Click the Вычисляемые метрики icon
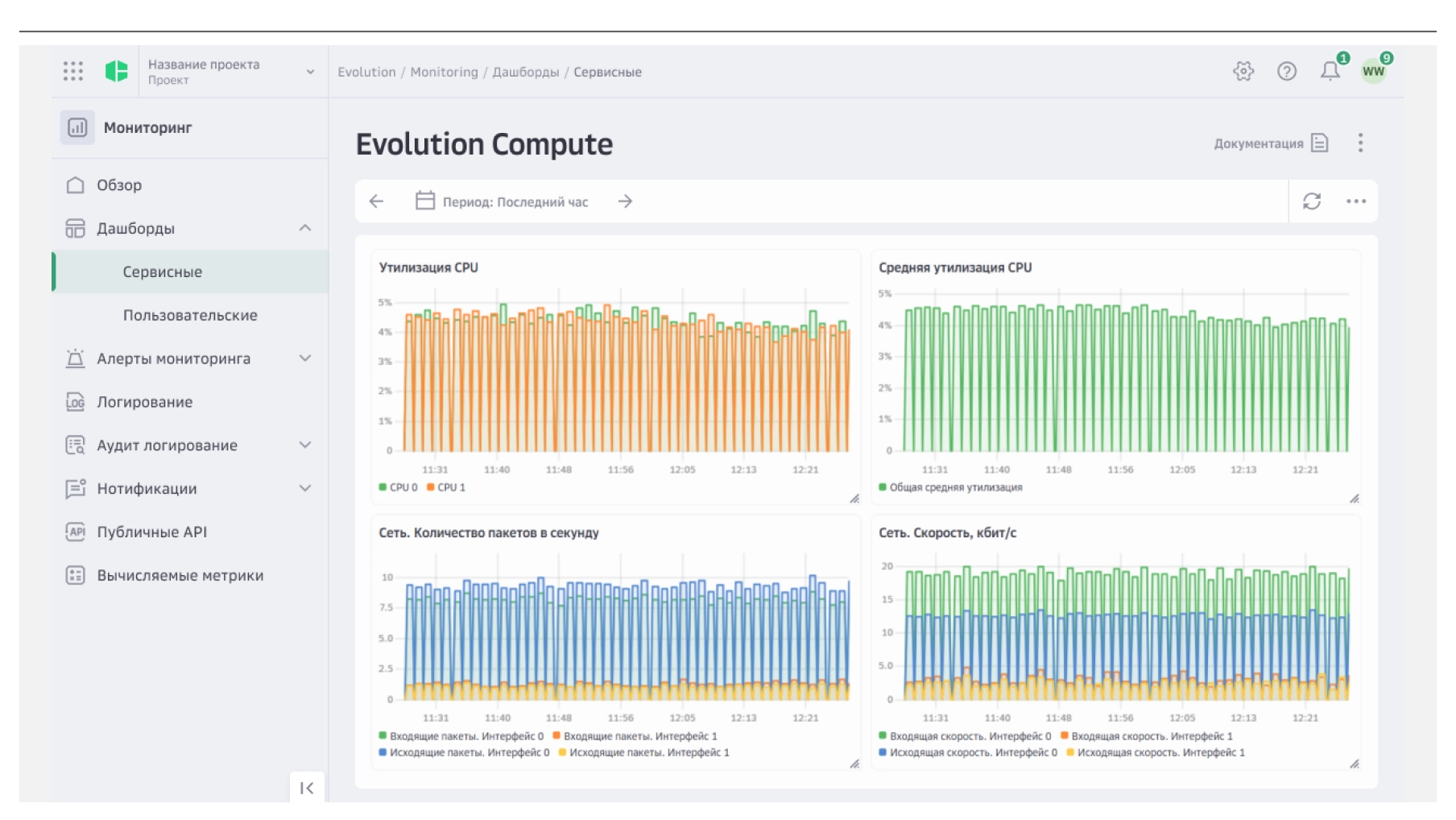Viewport: 1456px width, 820px height. pos(75,575)
